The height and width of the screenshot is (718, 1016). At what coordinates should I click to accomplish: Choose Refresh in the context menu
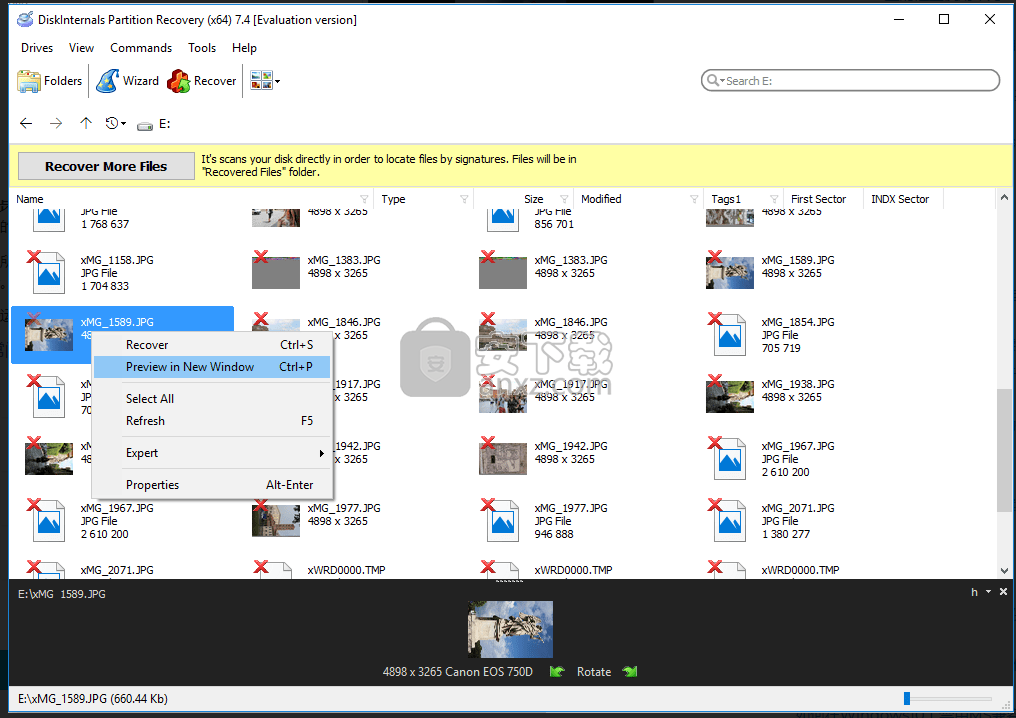point(213,421)
